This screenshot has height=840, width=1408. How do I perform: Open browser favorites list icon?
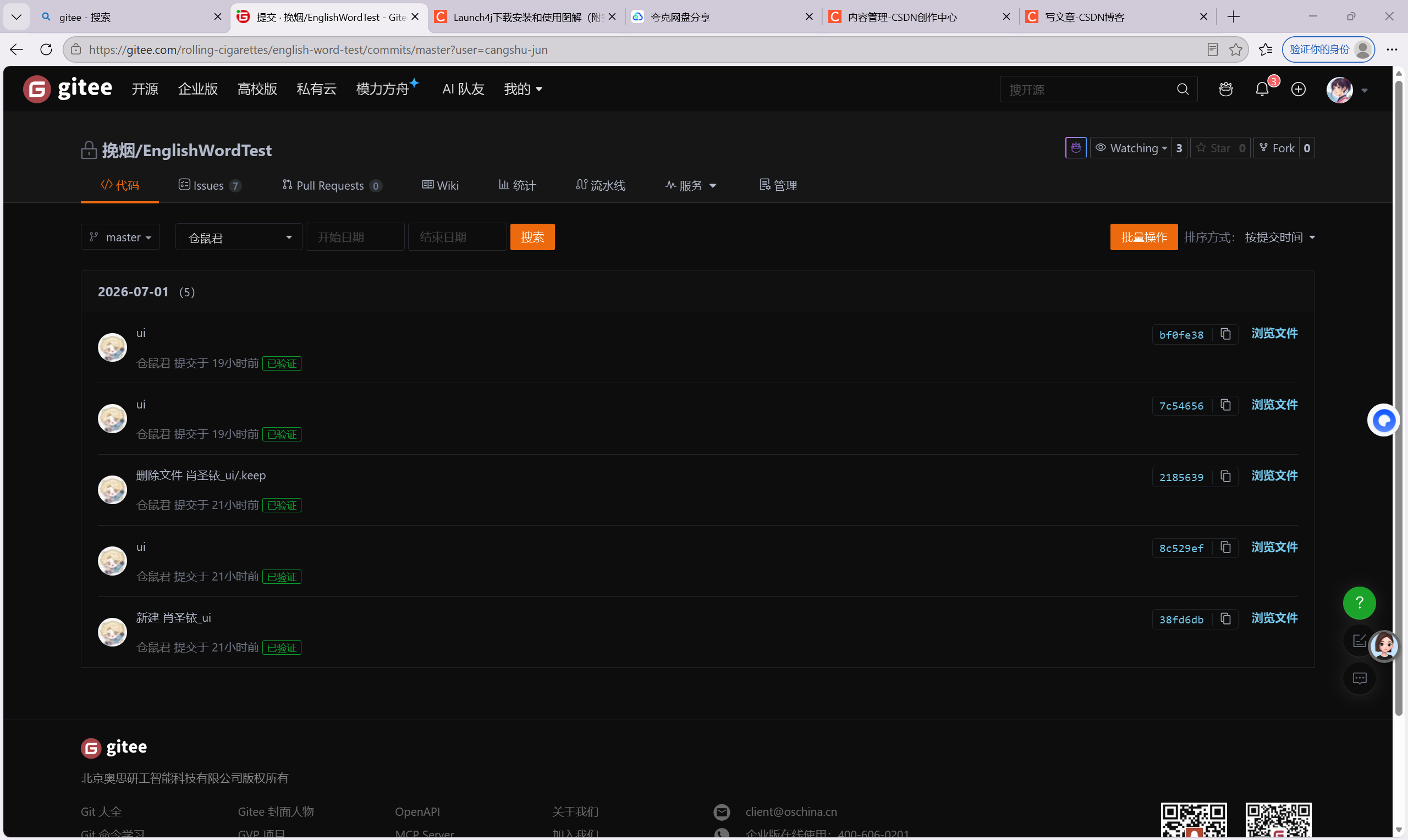point(1266,50)
